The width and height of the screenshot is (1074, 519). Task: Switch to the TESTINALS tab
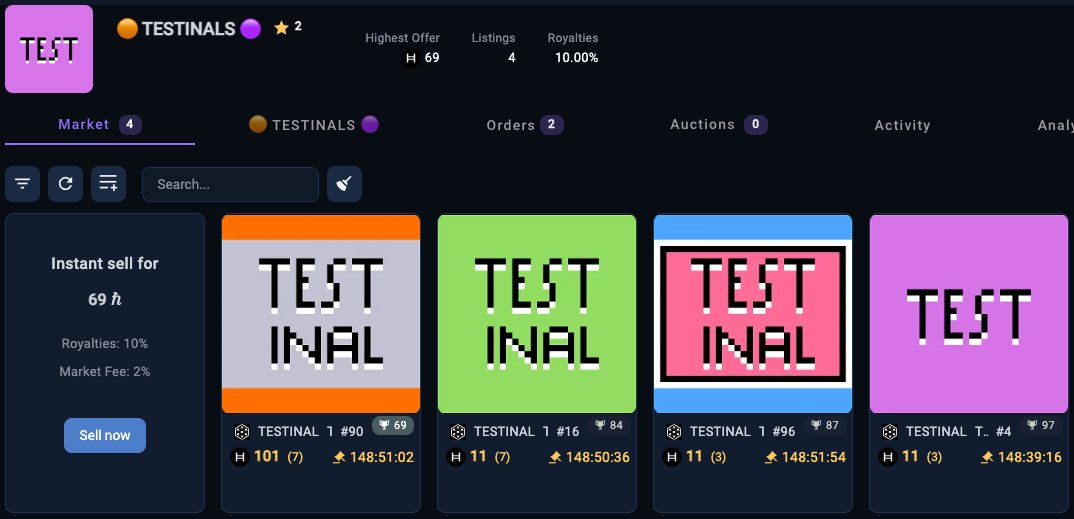click(314, 125)
